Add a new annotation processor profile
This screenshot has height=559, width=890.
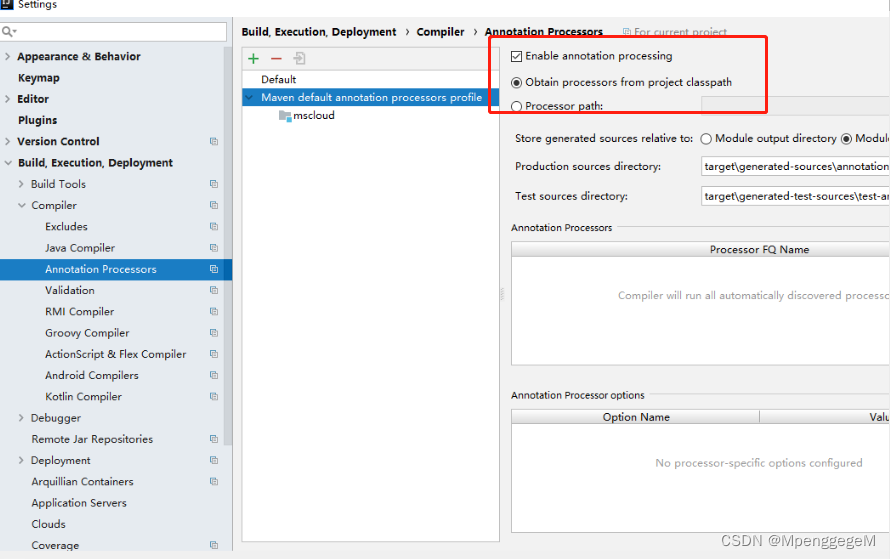(254, 58)
